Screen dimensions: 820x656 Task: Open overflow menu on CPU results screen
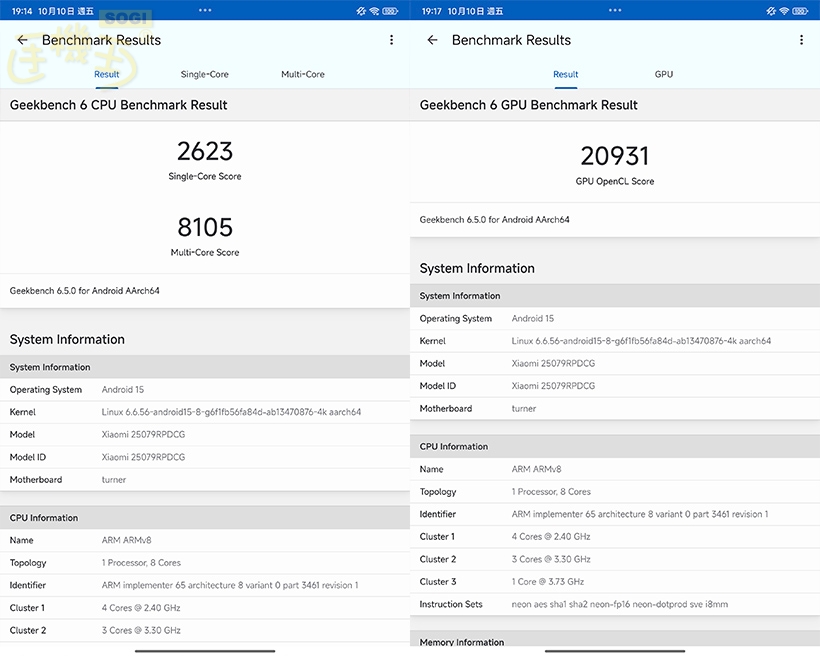(x=392, y=40)
